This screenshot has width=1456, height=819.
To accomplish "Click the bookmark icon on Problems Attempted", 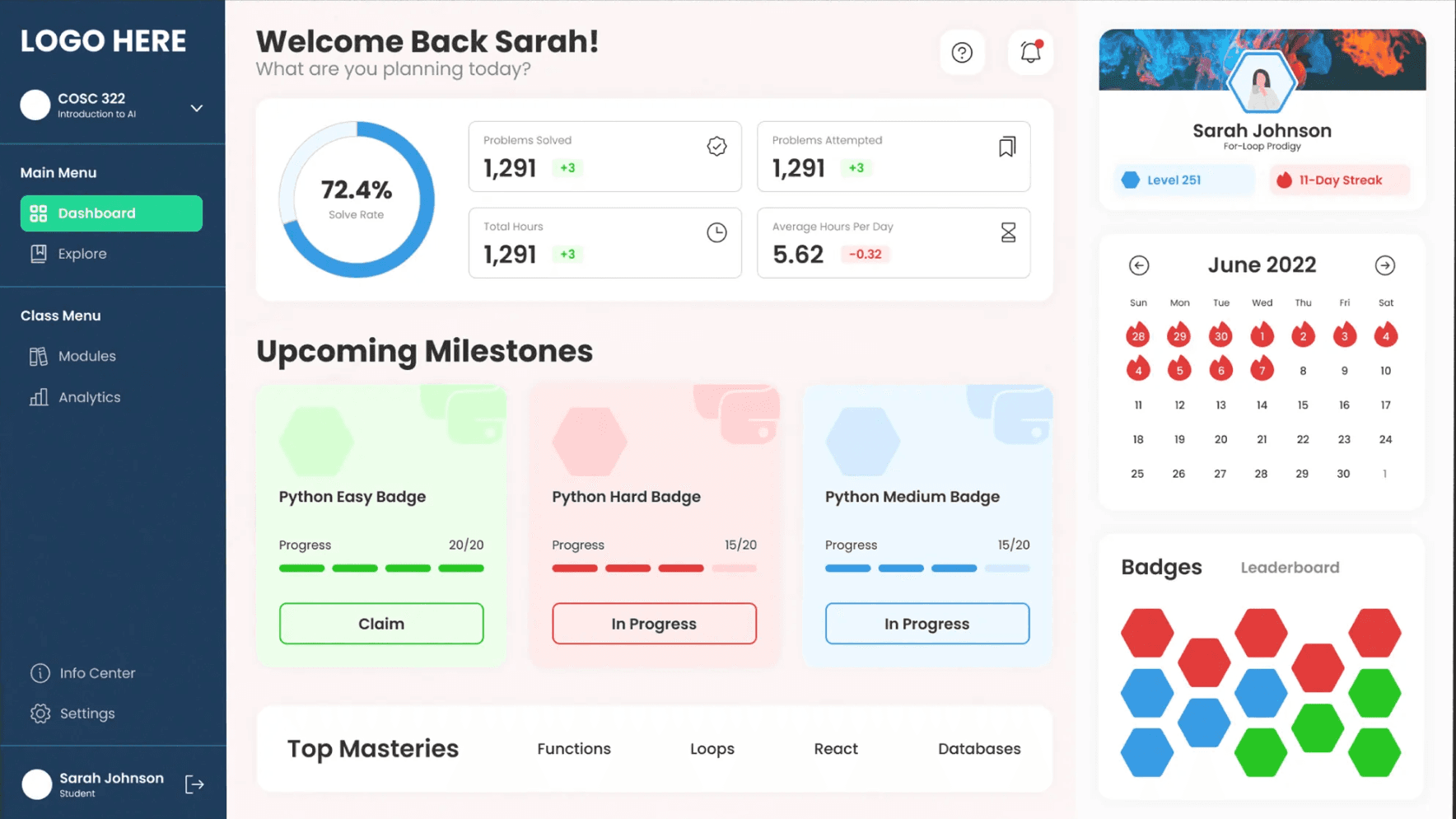I will 1006,146.
